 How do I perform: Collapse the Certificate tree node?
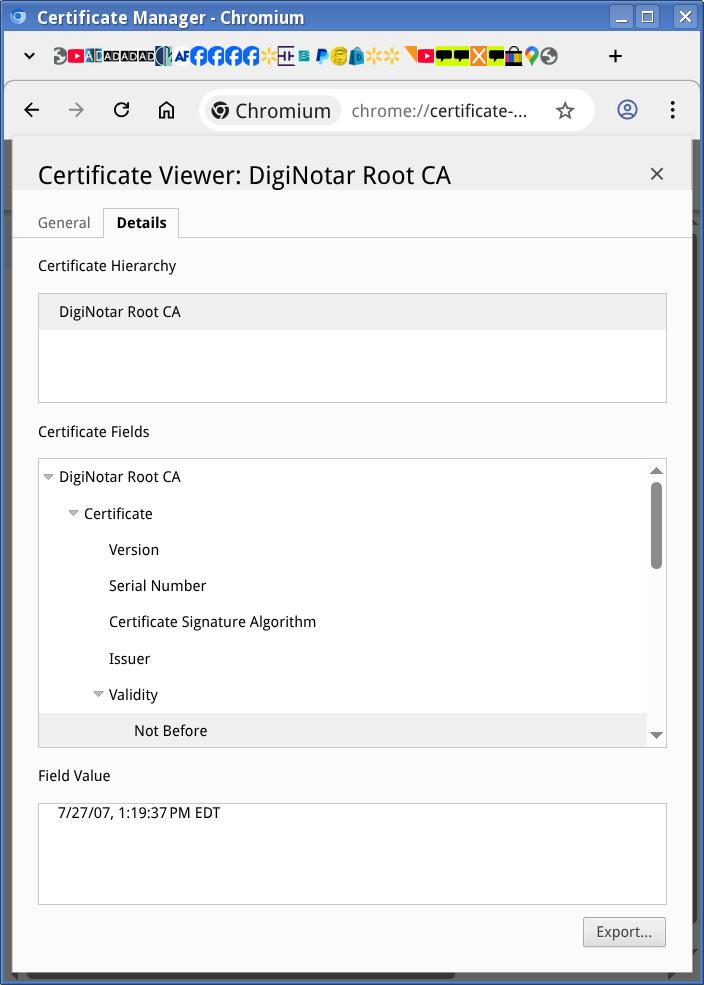tap(73, 514)
